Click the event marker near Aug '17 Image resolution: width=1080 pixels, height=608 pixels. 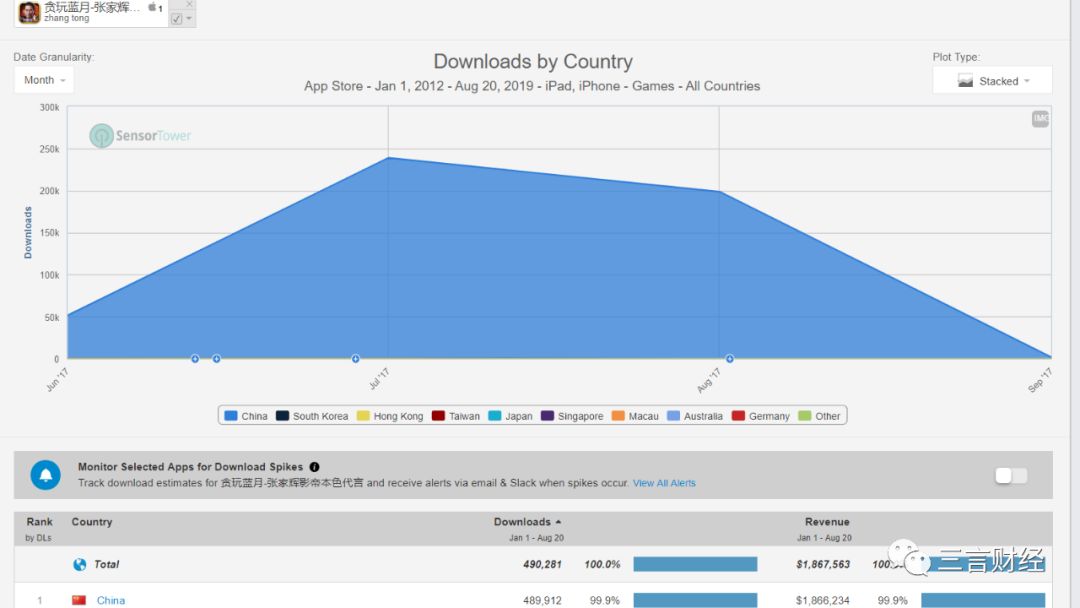pyautogui.click(x=730, y=359)
